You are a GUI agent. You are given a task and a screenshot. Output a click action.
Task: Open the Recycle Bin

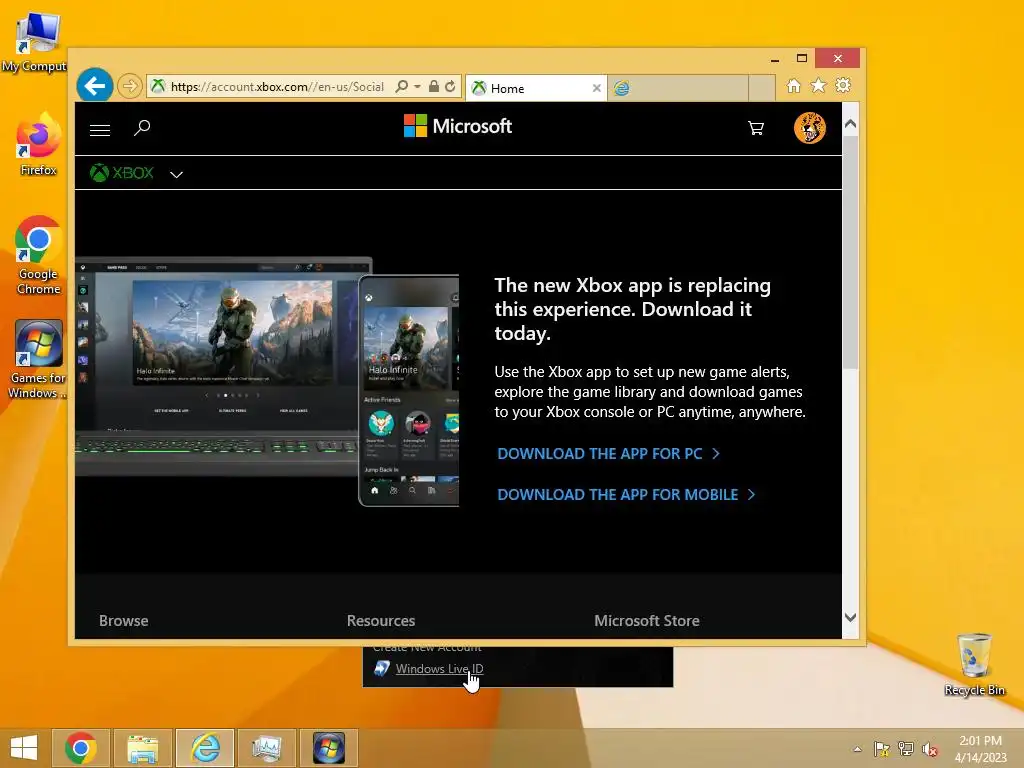[x=974, y=664]
